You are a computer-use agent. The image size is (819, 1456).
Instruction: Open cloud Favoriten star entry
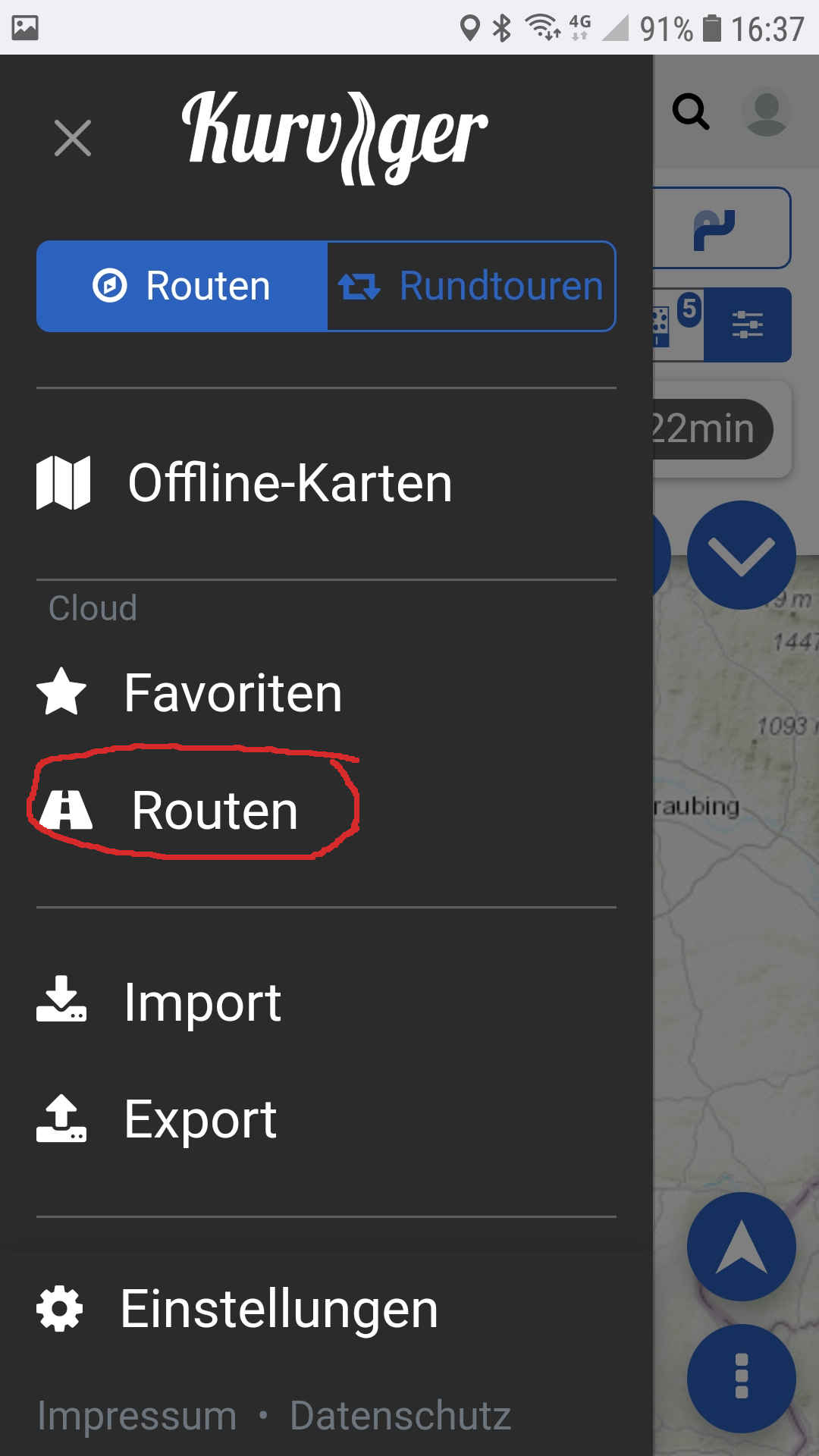61,692
